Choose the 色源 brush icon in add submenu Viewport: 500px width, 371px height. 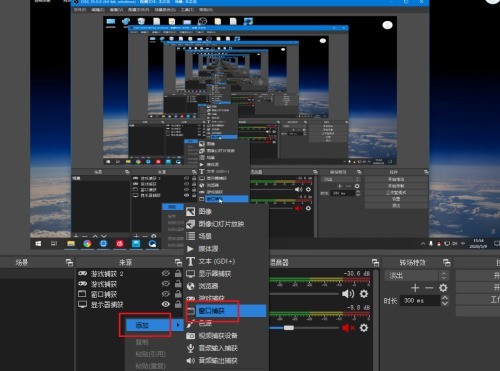point(190,323)
